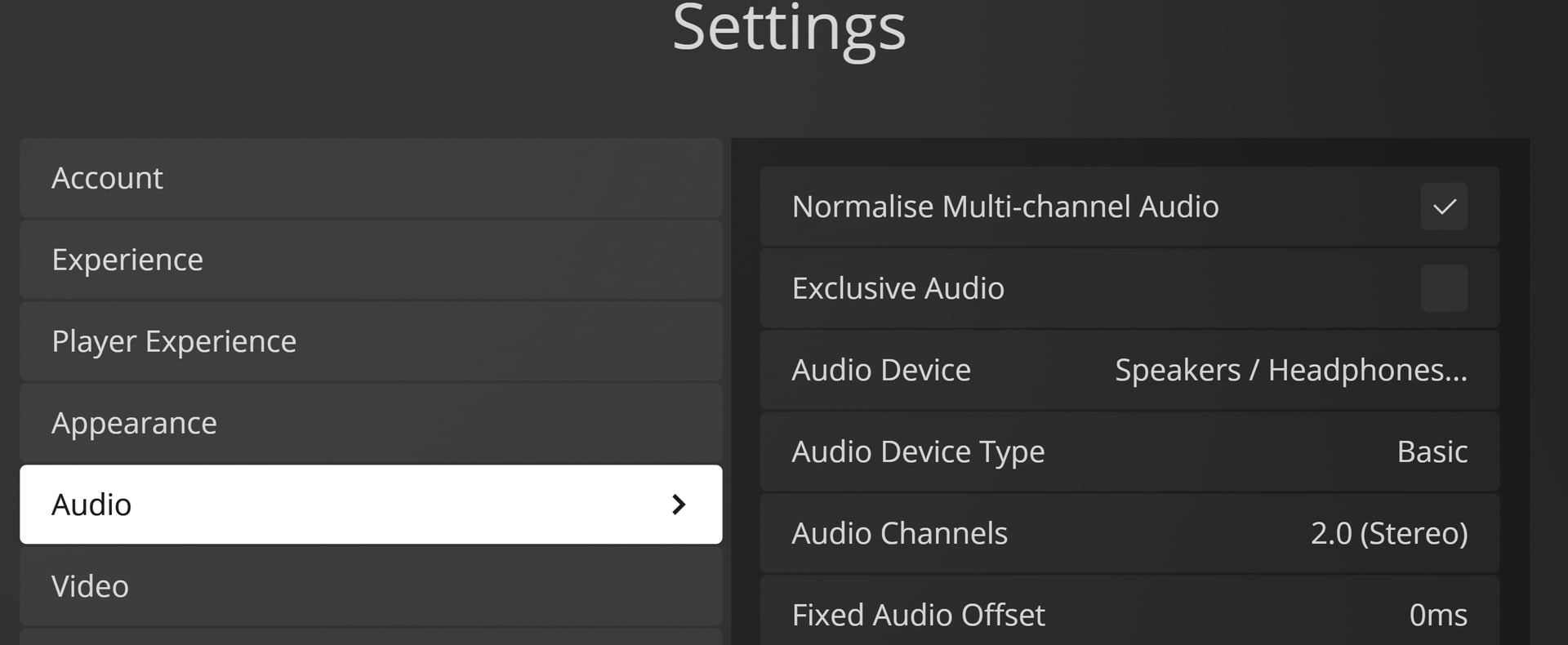The image size is (1568, 645).
Task: Enable the Exclusive Audio checkbox
Action: tap(1444, 288)
